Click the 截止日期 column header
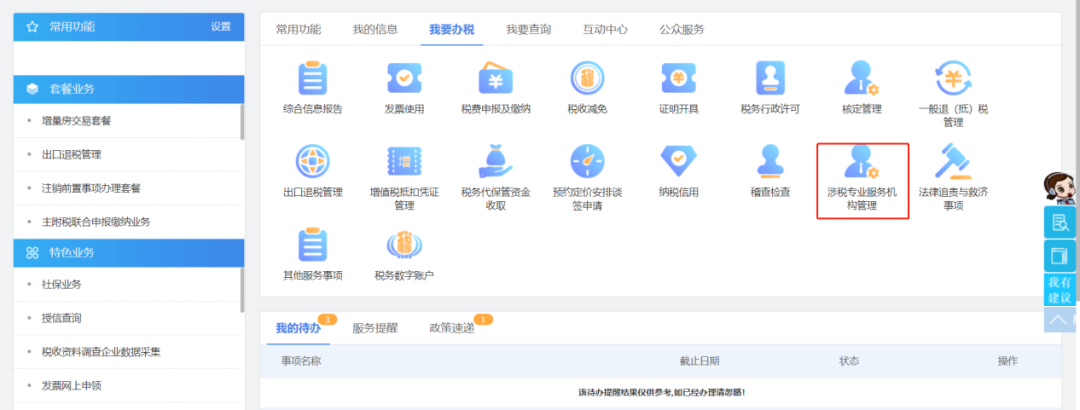Screen dimensions: 1080x410 pyautogui.click(x=700, y=361)
